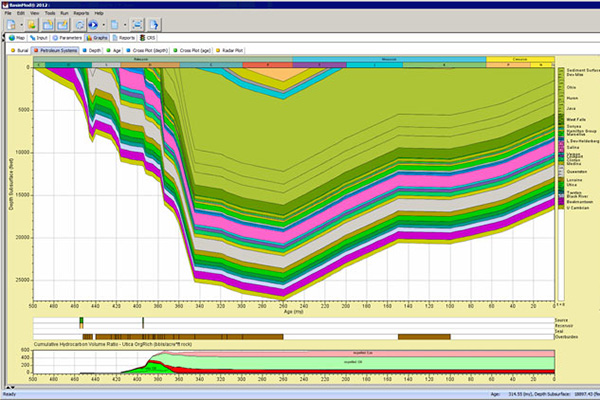Click the Overburden bar in the petroleum events chart

click(x=200, y=336)
